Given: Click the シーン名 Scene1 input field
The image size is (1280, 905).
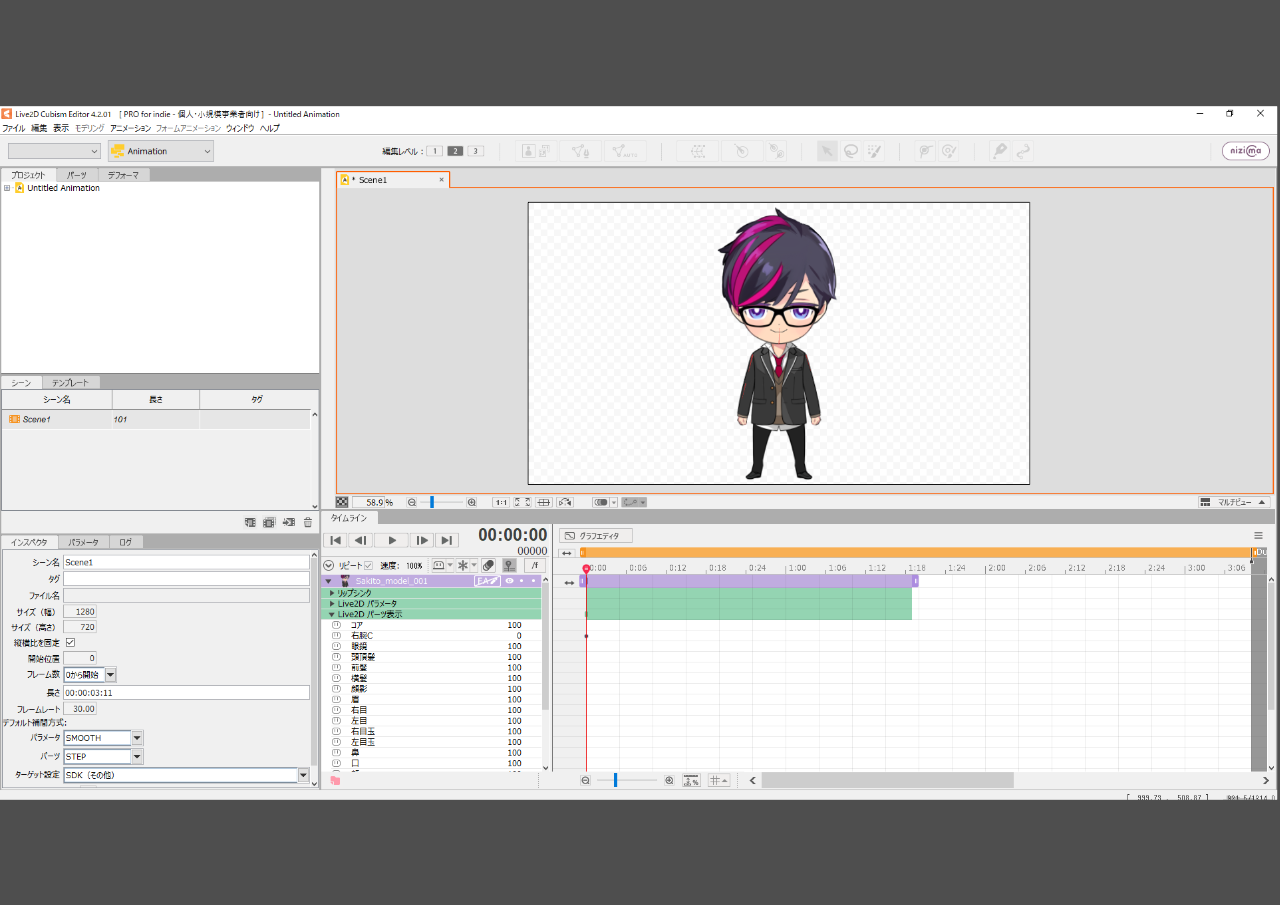Looking at the screenshot, I should pos(186,562).
